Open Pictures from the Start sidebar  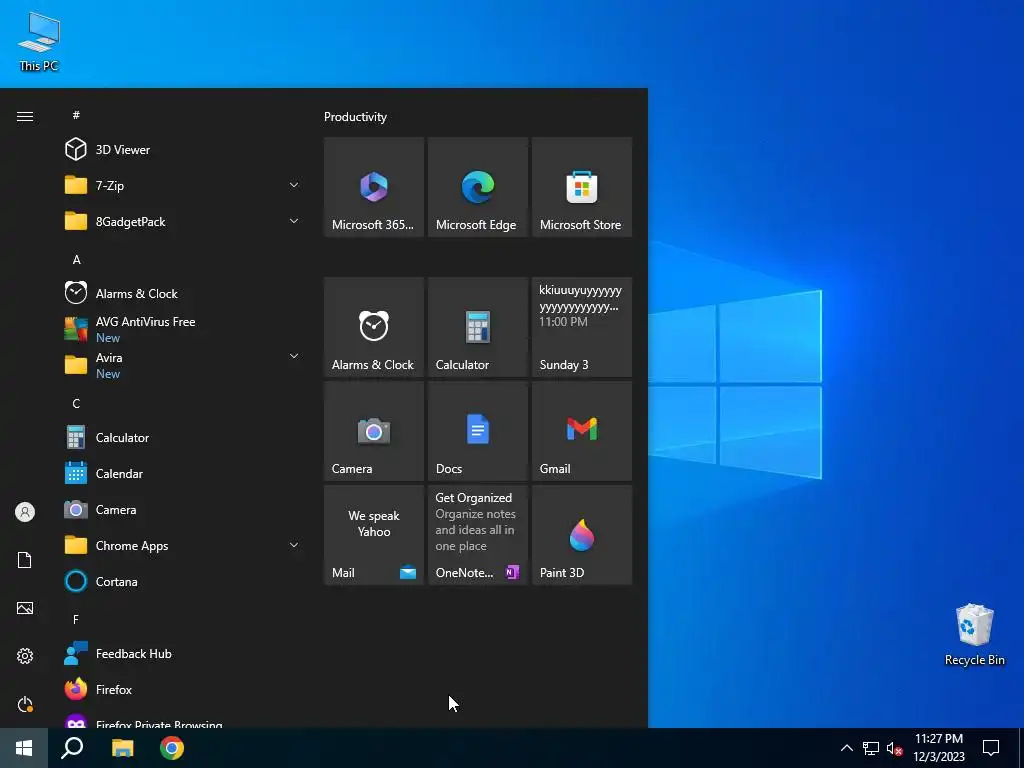pyautogui.click(x=25, y=608)
